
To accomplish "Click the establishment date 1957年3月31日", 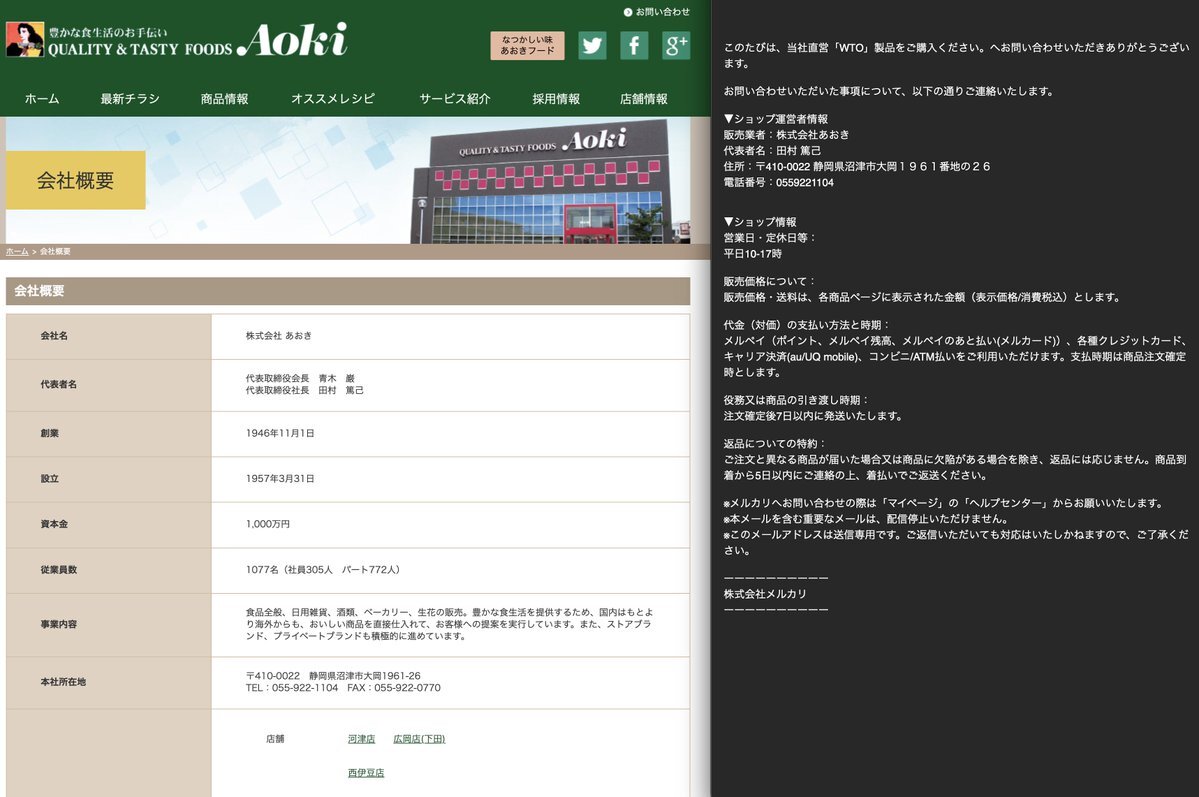I will (x=280, y=479).
